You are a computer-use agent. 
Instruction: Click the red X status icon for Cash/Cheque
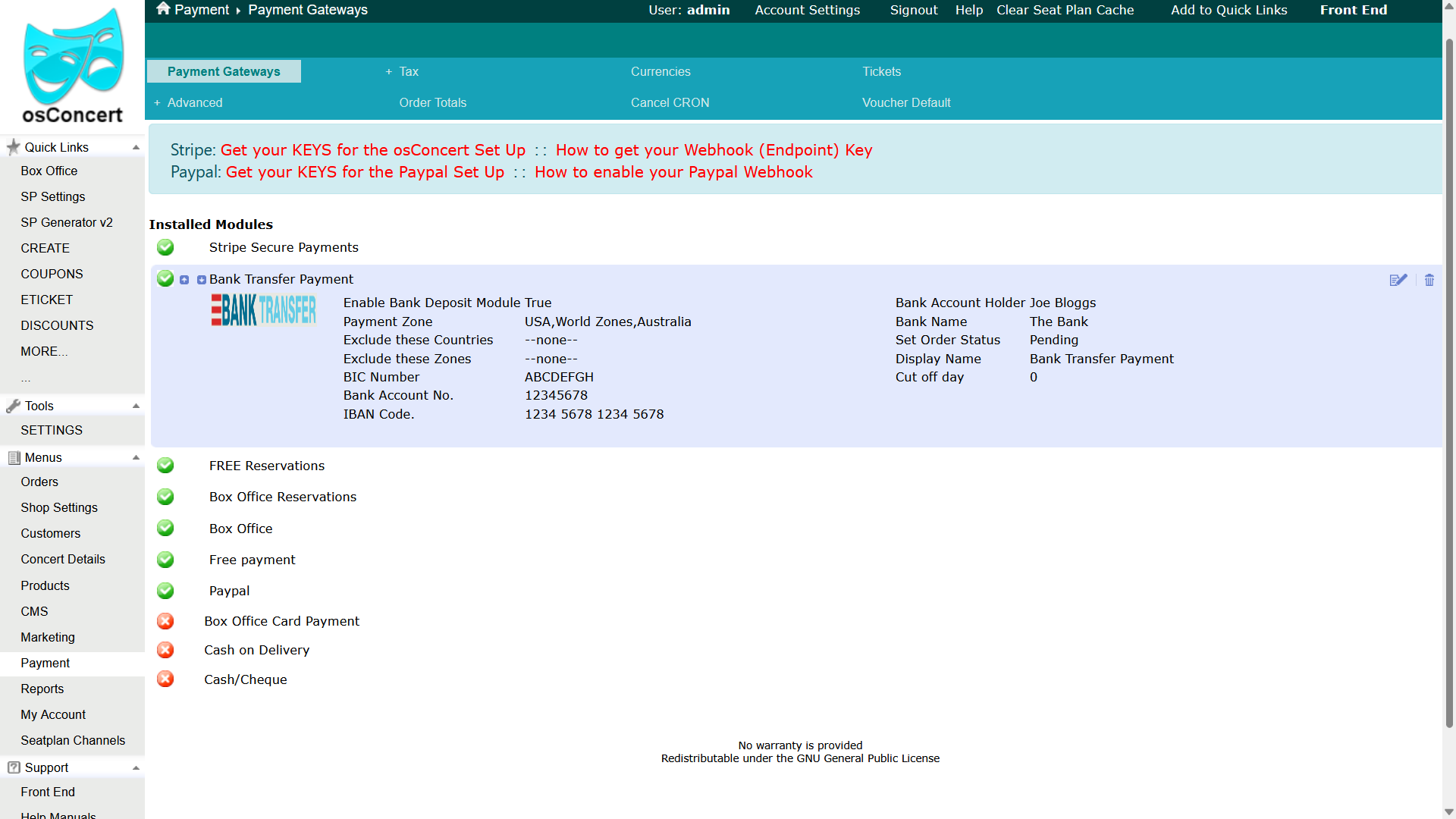(x=165, y=679)
